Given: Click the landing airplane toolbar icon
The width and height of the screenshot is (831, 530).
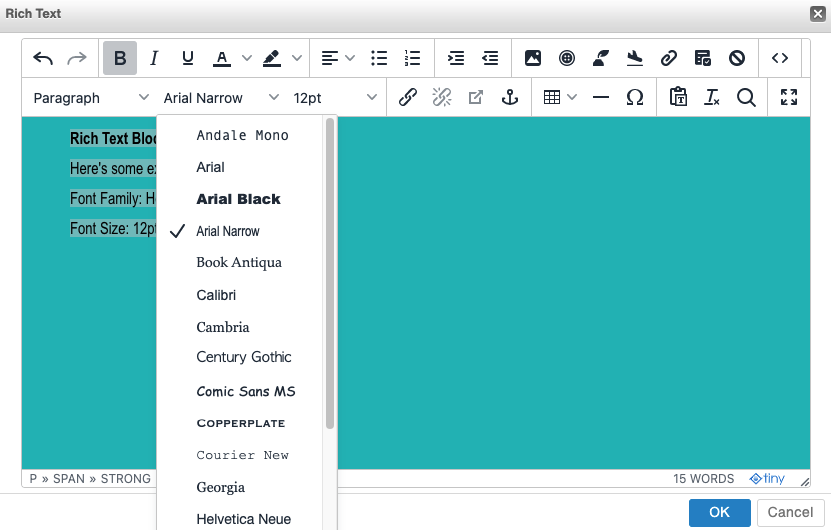Looking at the screenshot, I should 634,58.
